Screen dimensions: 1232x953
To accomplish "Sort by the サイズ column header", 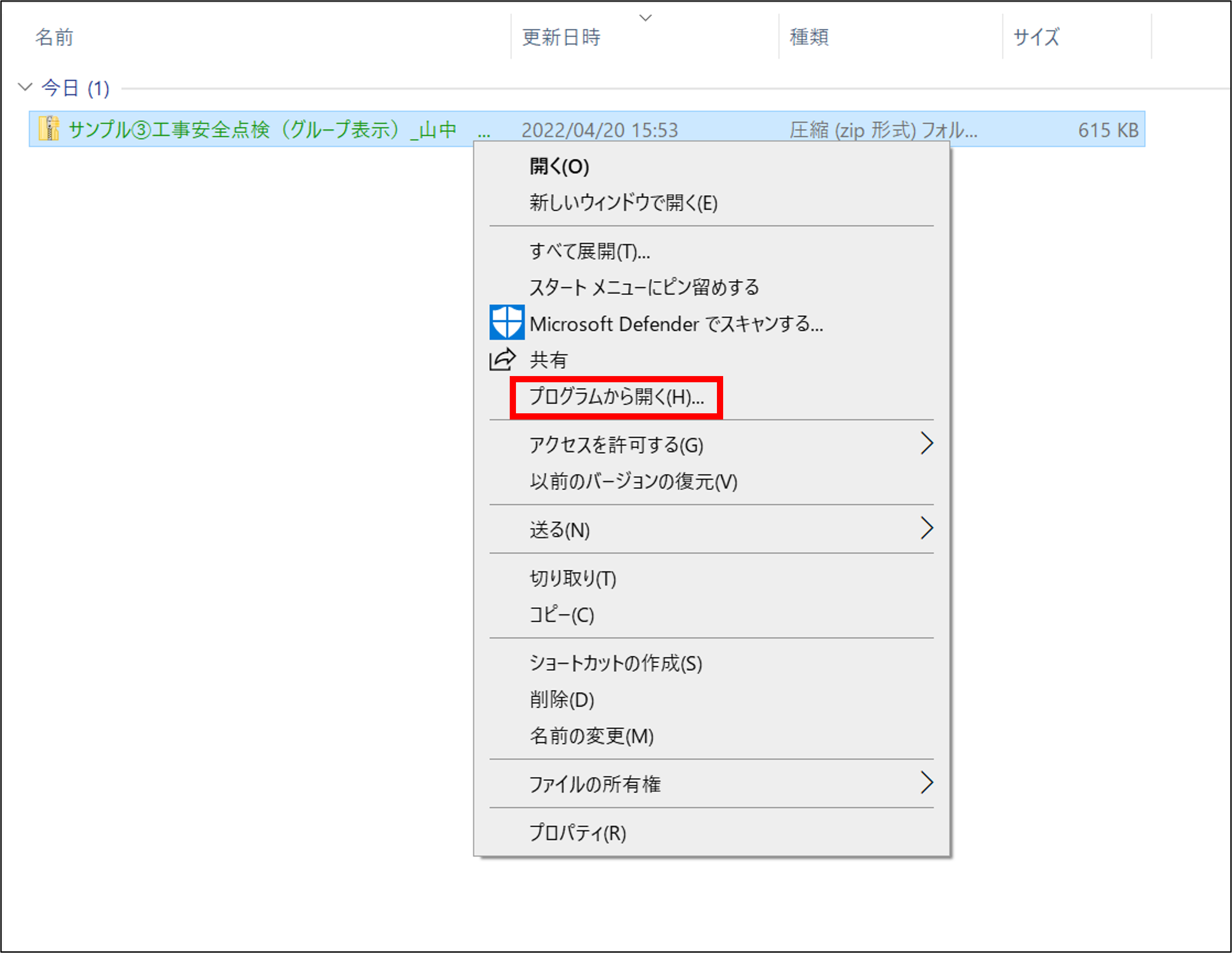I will point(1036,37).
